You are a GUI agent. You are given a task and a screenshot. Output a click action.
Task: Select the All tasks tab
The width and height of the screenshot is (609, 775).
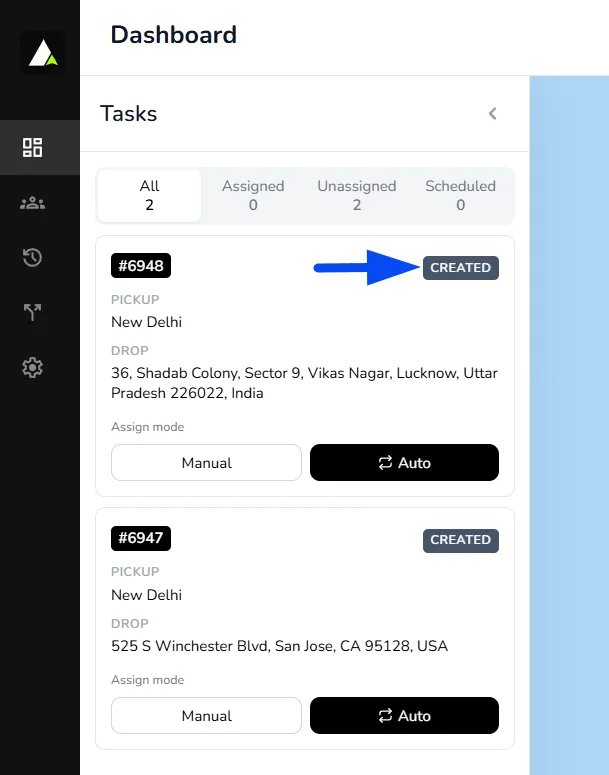pos(149,196)
